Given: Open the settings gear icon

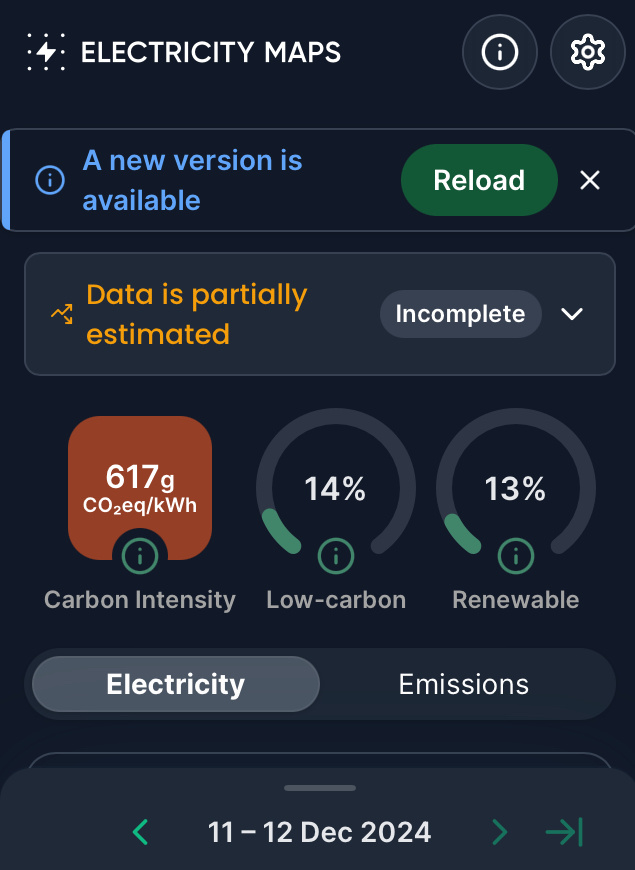Looking at the screenshot, I should pyautogui.click(x=588, y=52).
